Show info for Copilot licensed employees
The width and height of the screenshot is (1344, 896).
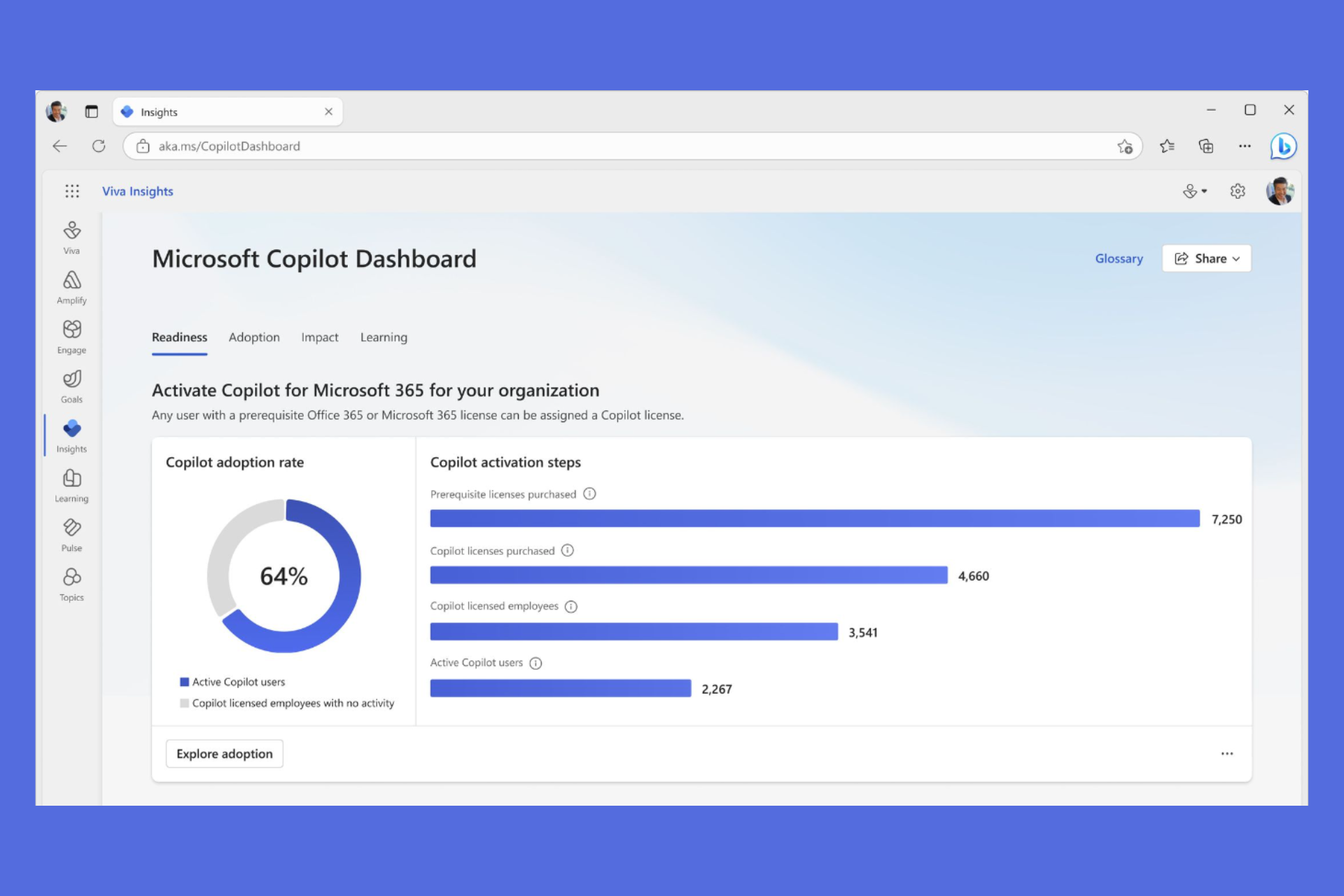pyautogui.click(x=571, y=606)
